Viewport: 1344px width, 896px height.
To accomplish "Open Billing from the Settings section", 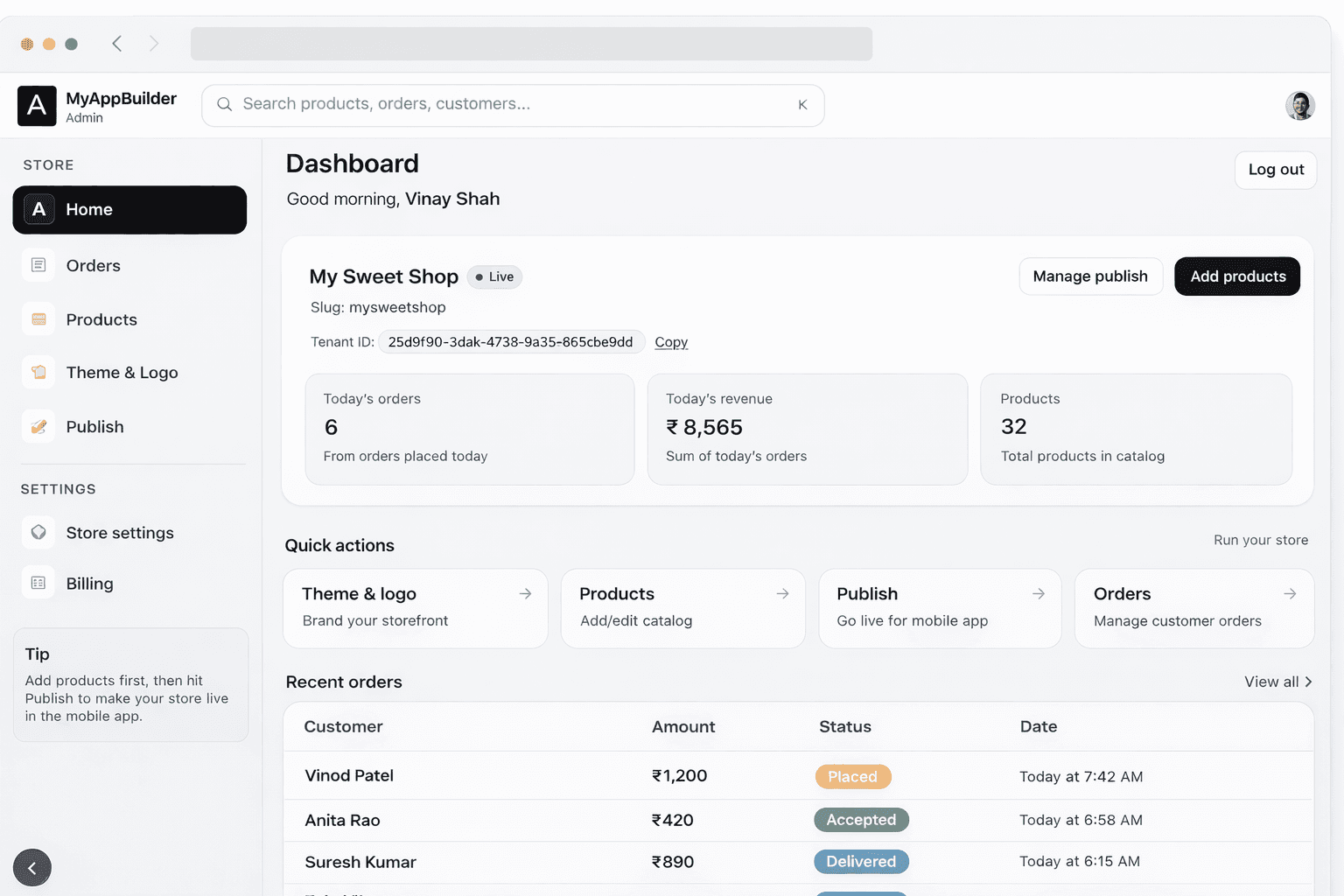I will (89, 583).
